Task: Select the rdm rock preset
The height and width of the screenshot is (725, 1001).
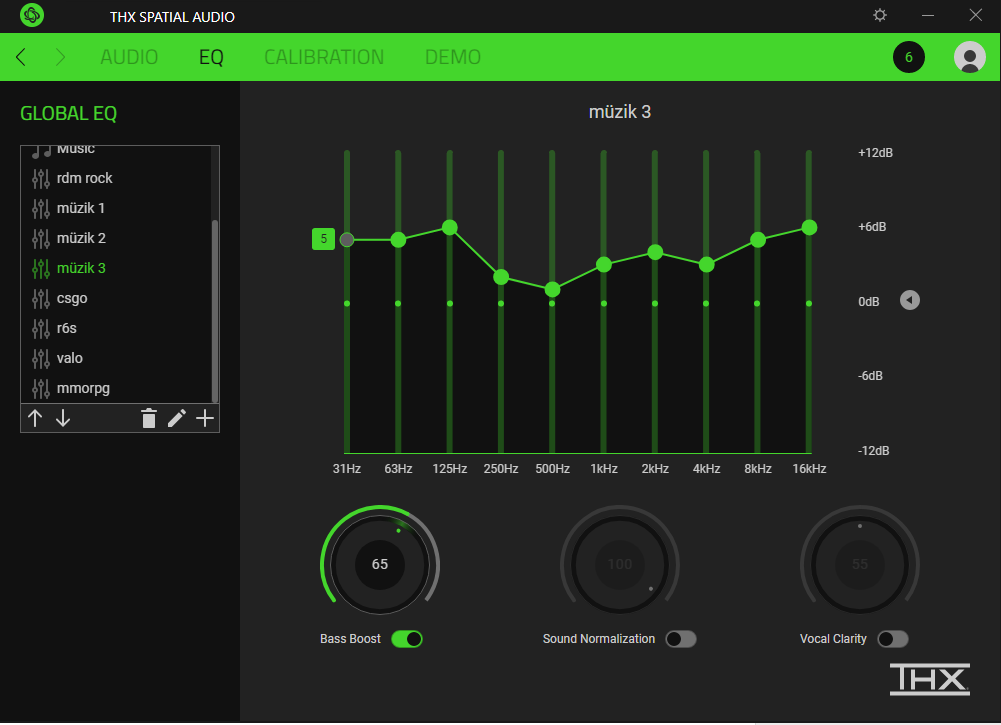Action: [x=116, y=178]
